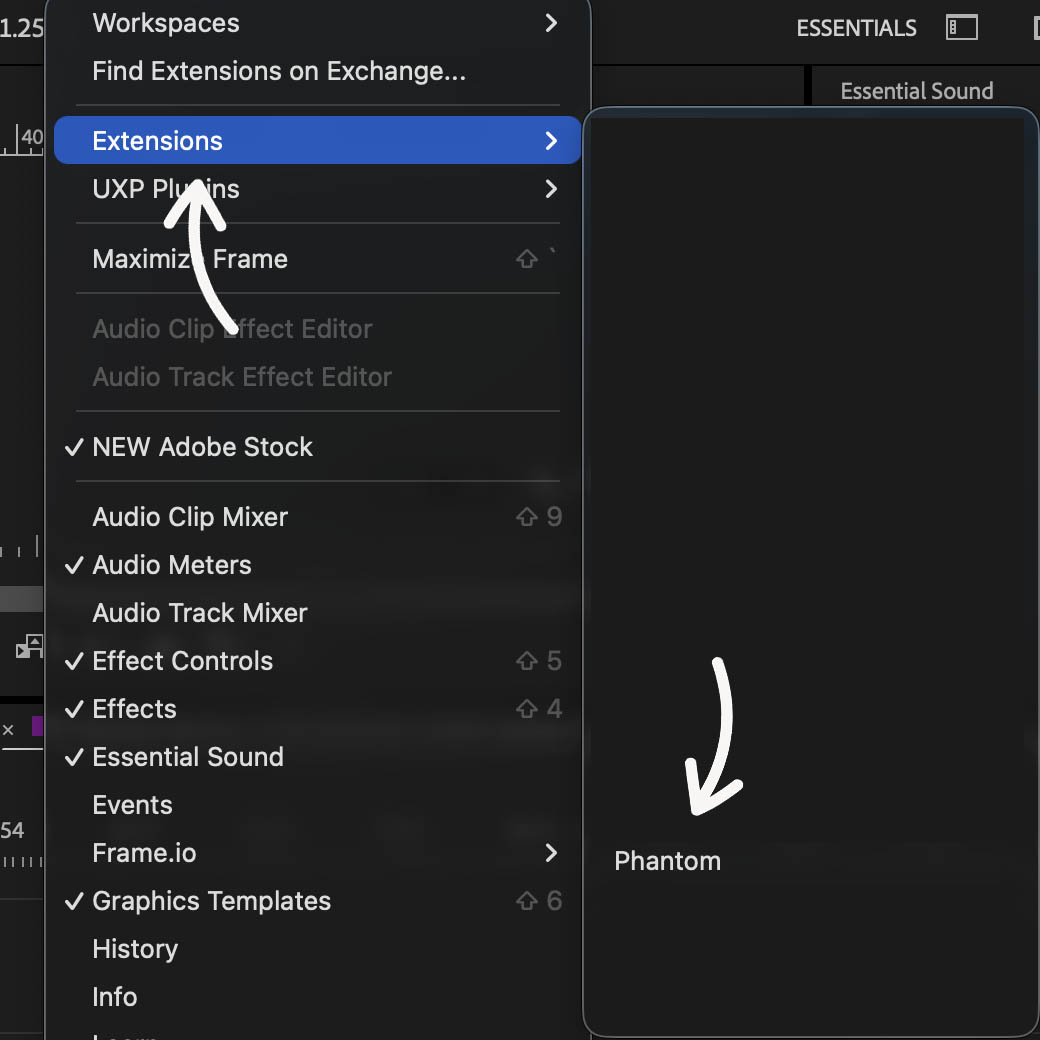Open the Frame.io submenu
The height and width of the screenshot is (1040, 1040).
(143, 852)
